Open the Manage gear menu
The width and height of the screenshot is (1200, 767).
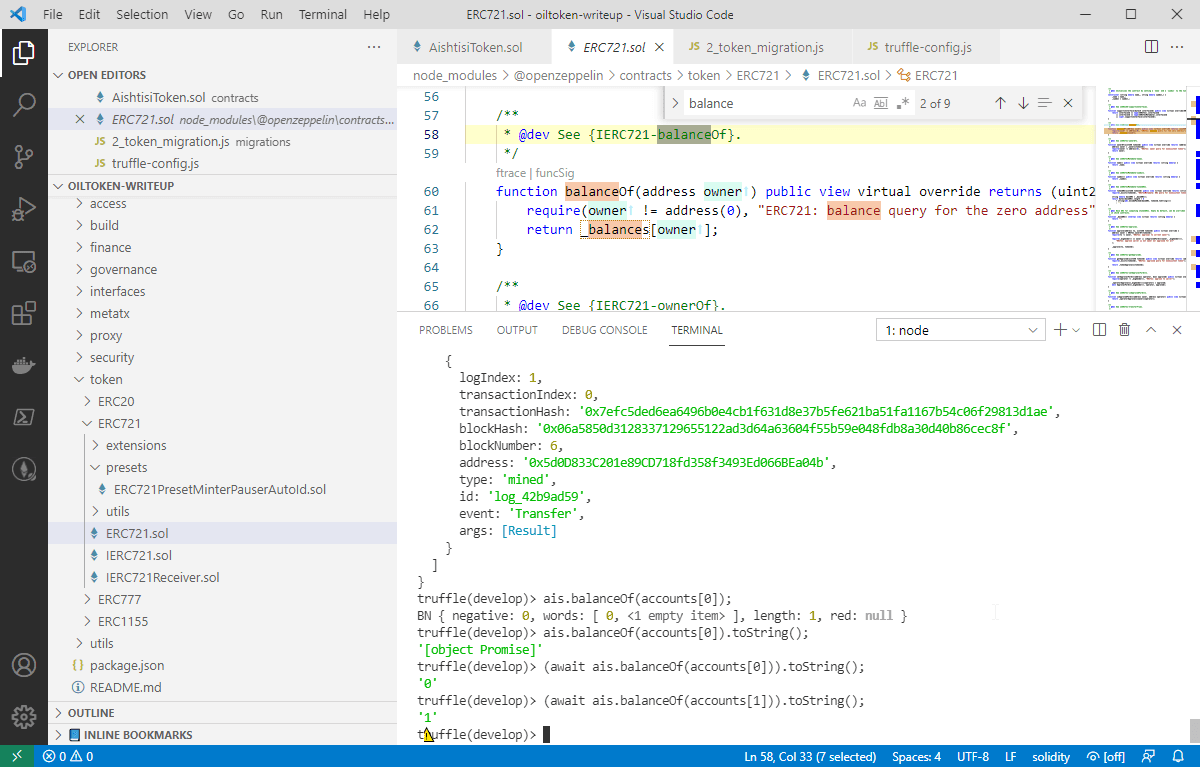point(24,717)
